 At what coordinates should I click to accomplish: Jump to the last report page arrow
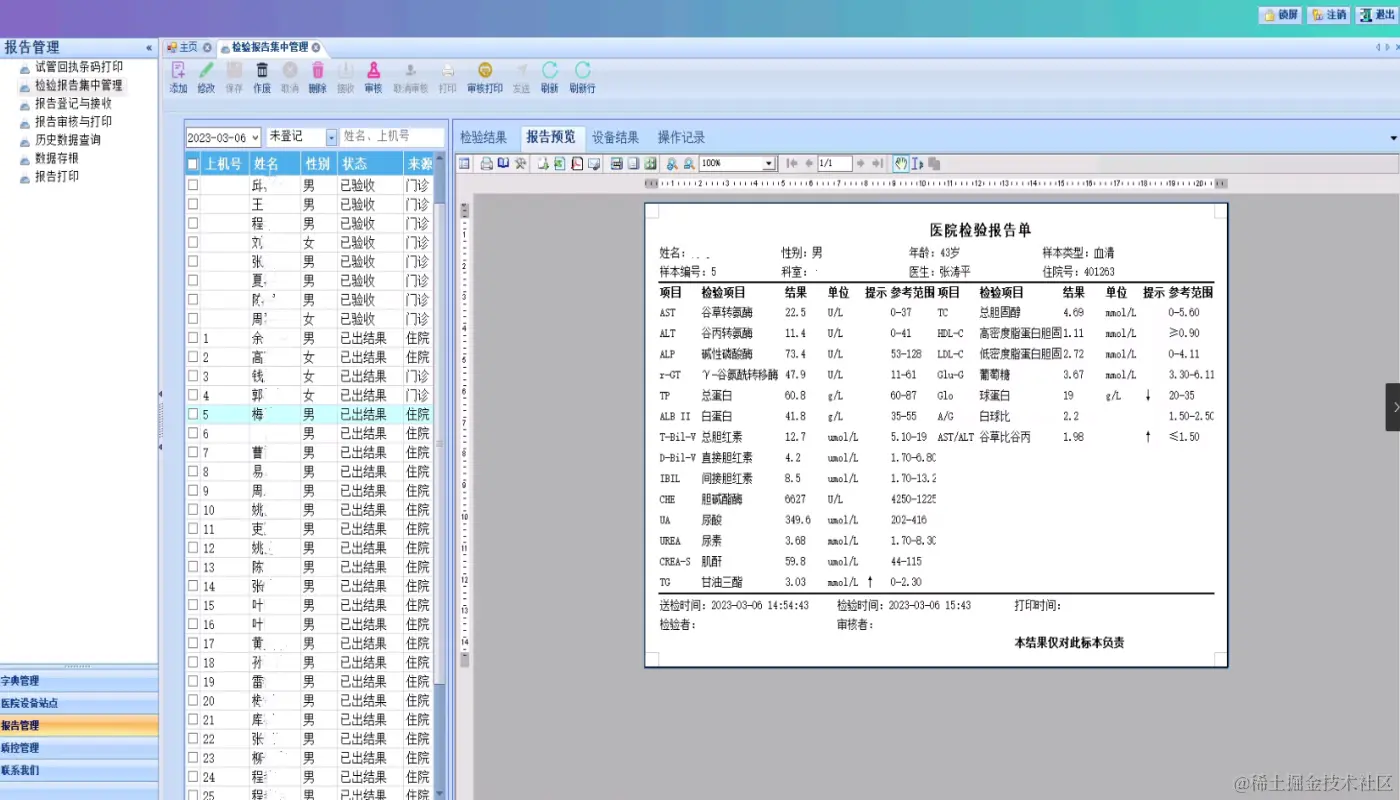[x=877, y=164]
